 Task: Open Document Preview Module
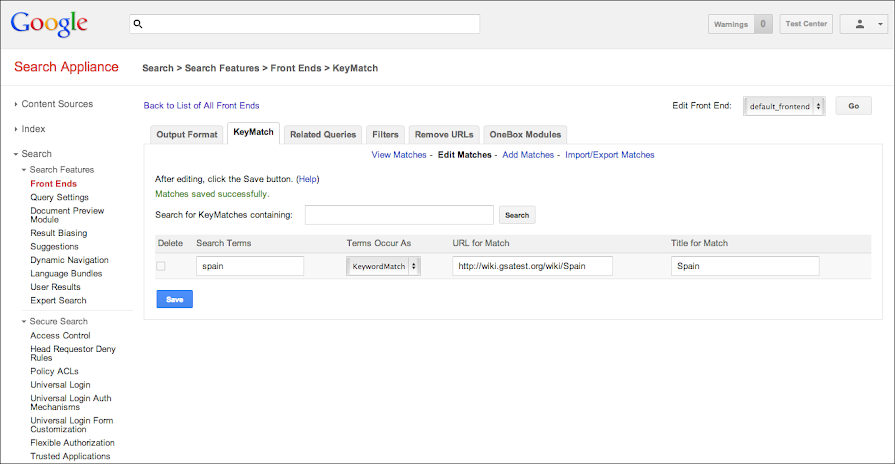67,215
